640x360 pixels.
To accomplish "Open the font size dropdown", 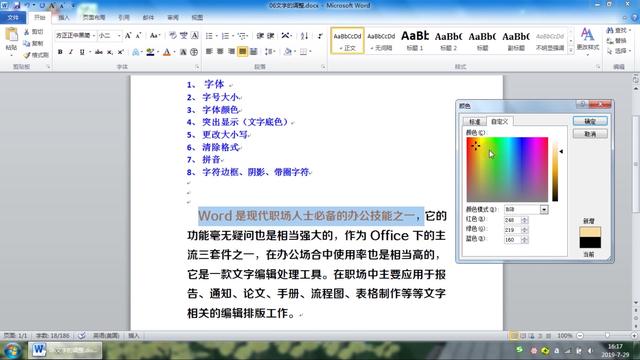I will point(119,36).
